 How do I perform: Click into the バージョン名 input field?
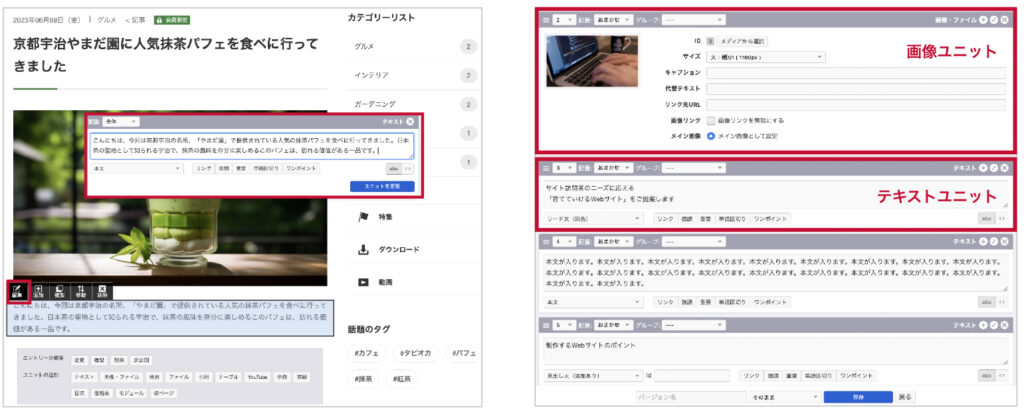691,396
